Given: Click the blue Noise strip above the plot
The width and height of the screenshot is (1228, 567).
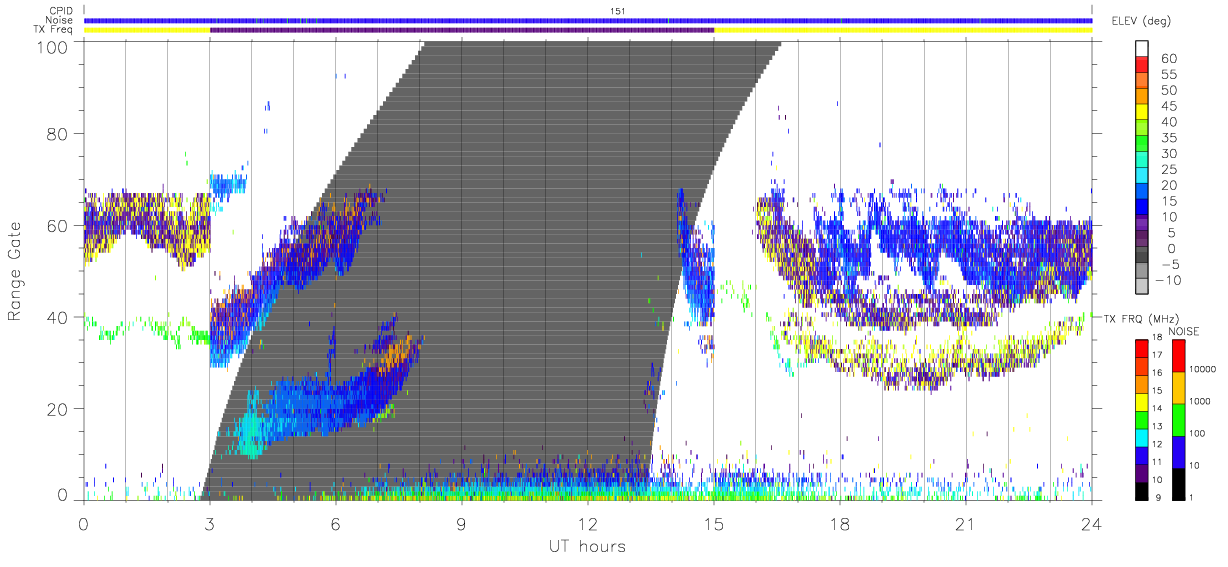Looking at the screenshot, I should tap(588, 20).
